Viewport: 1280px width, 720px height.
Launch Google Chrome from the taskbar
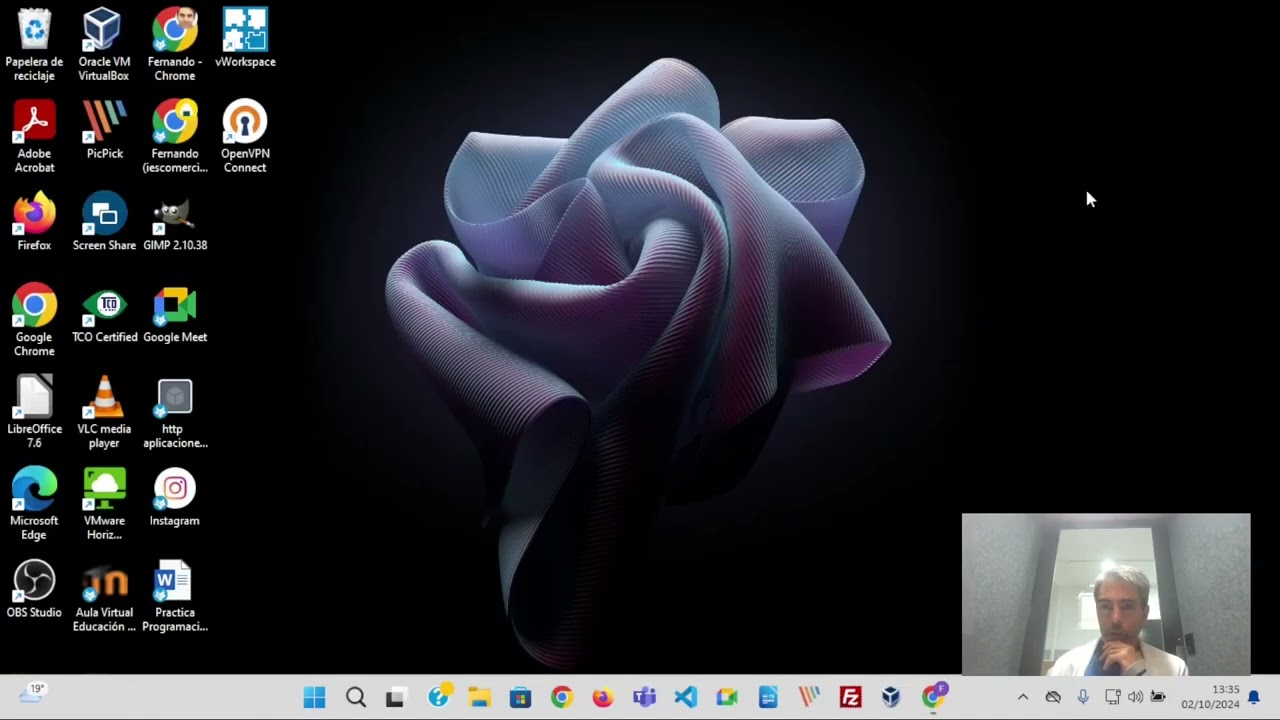click(561, 697)
